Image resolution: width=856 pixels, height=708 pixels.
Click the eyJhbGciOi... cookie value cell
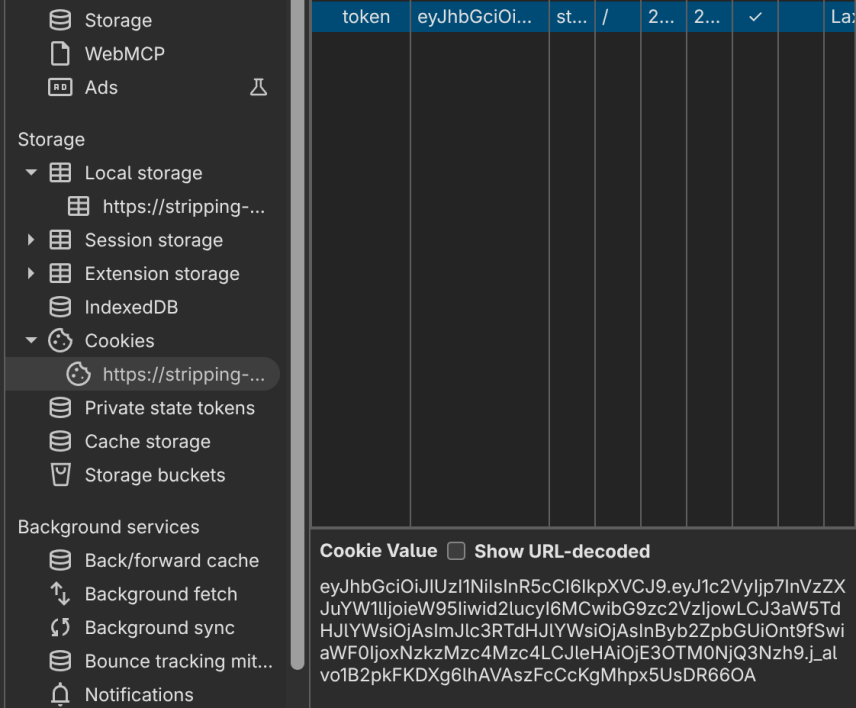480,17
